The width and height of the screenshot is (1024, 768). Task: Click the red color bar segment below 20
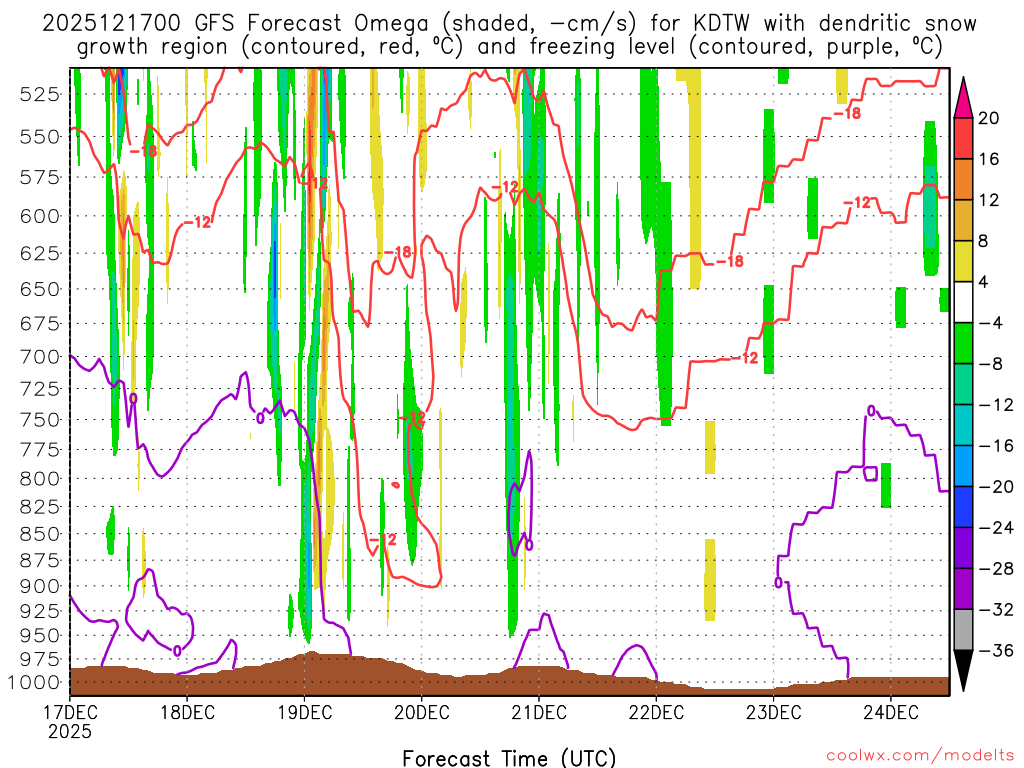(963, 138)
